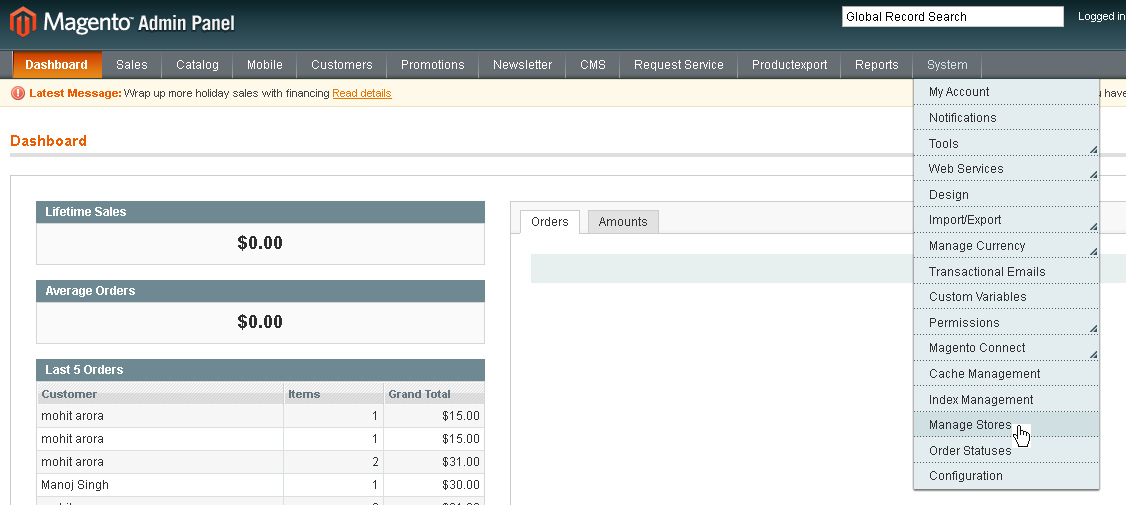The image size is (1126, 505).
Task: Open Index Management
Action: coord(1006,399)
